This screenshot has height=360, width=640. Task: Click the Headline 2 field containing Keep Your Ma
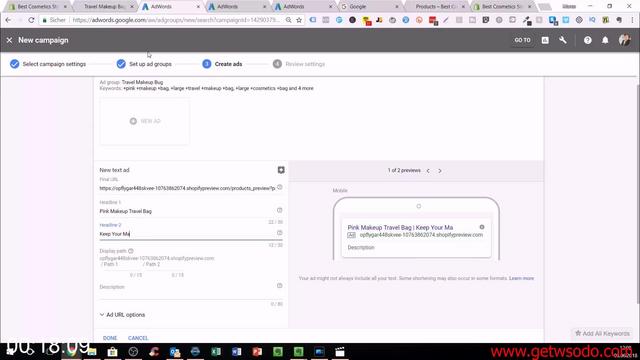[x=187, y=234]
